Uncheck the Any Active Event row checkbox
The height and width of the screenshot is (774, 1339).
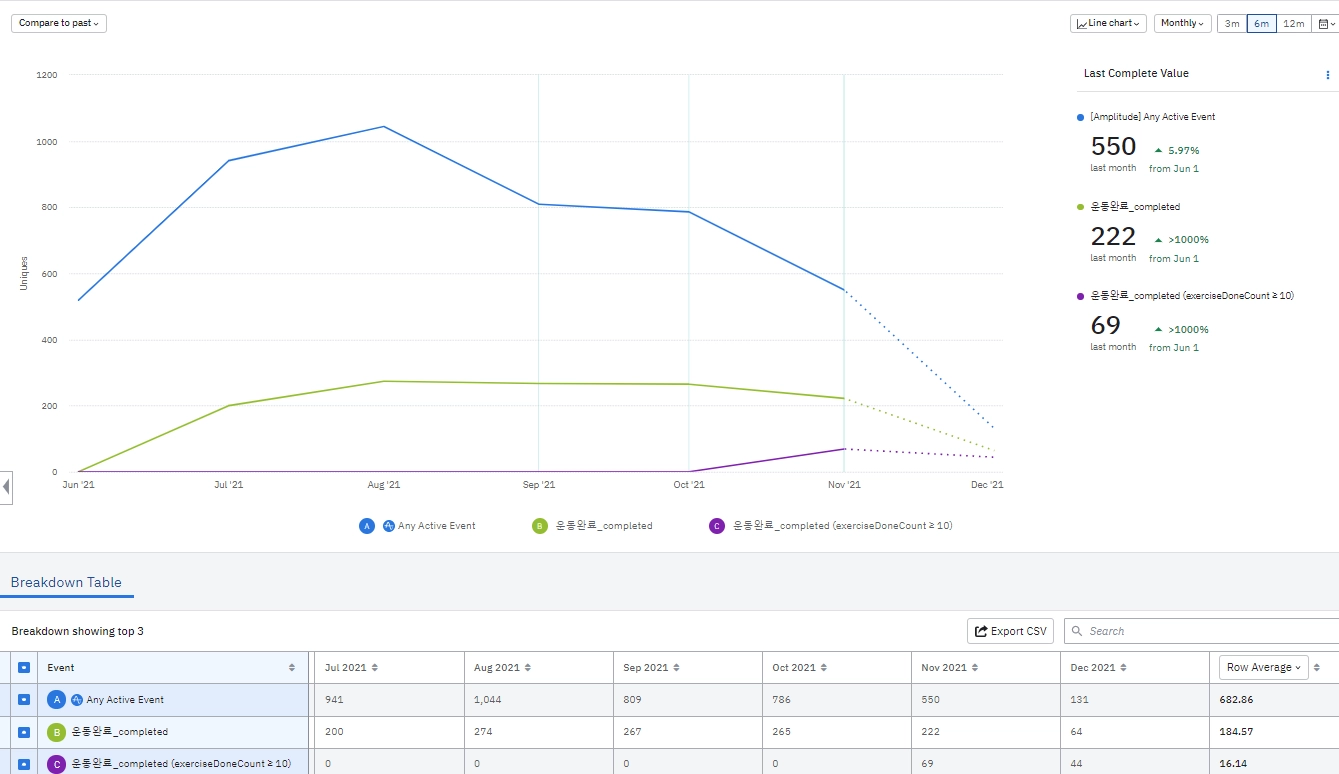coord(24,700)
